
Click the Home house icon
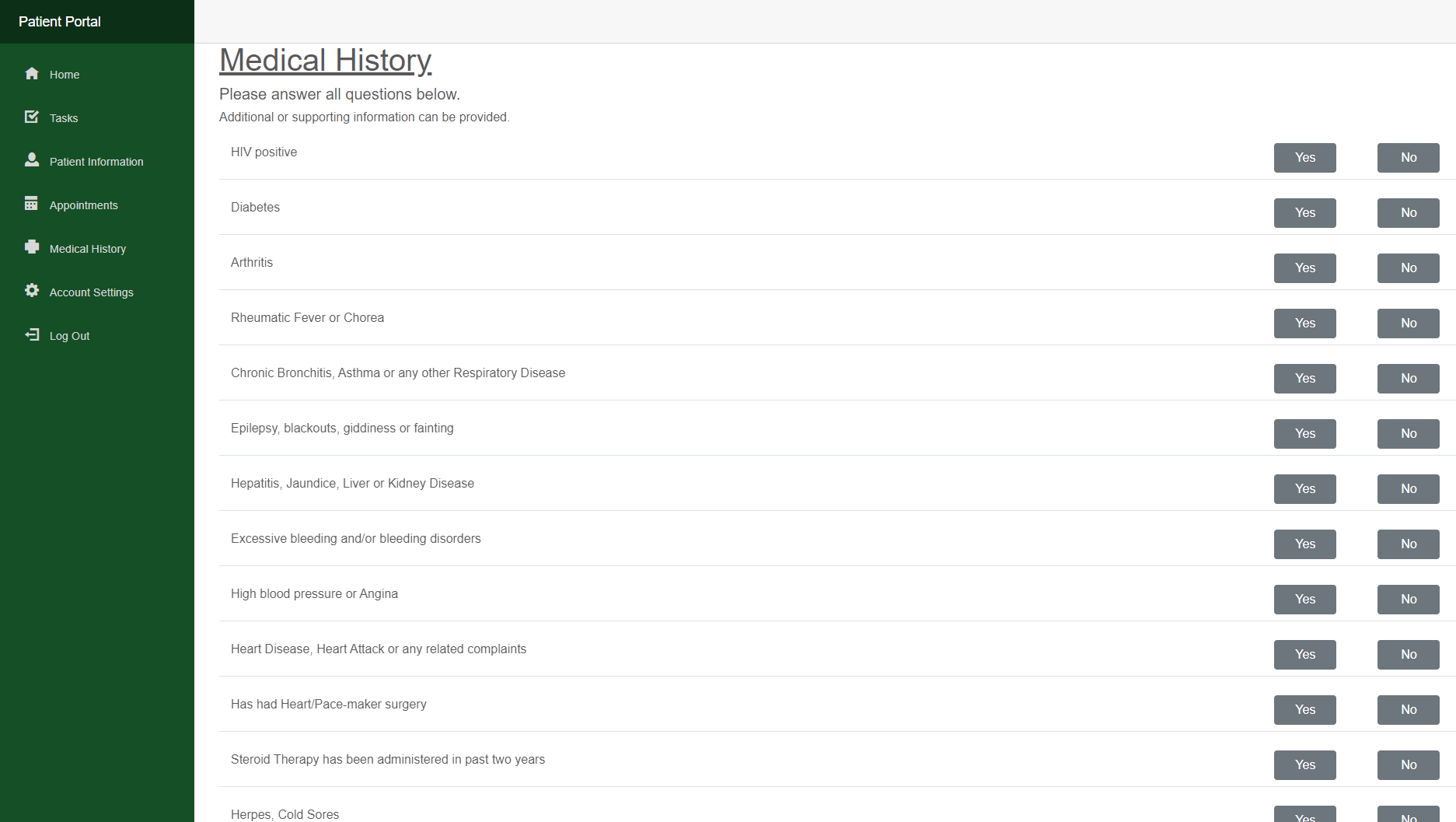click(32, 74)
